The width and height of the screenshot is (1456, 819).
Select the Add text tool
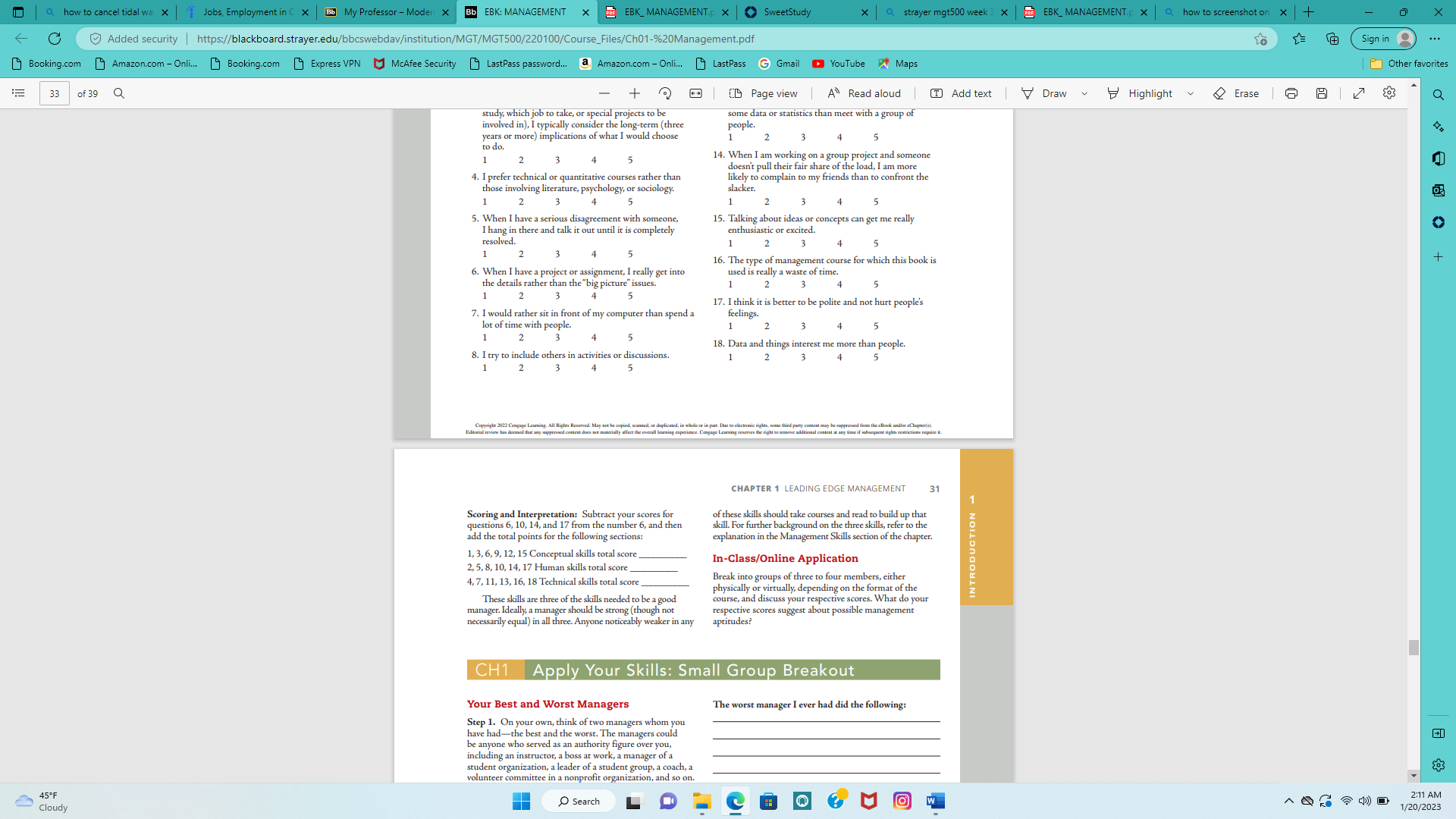pyautogui.click(x=961, y=93)
